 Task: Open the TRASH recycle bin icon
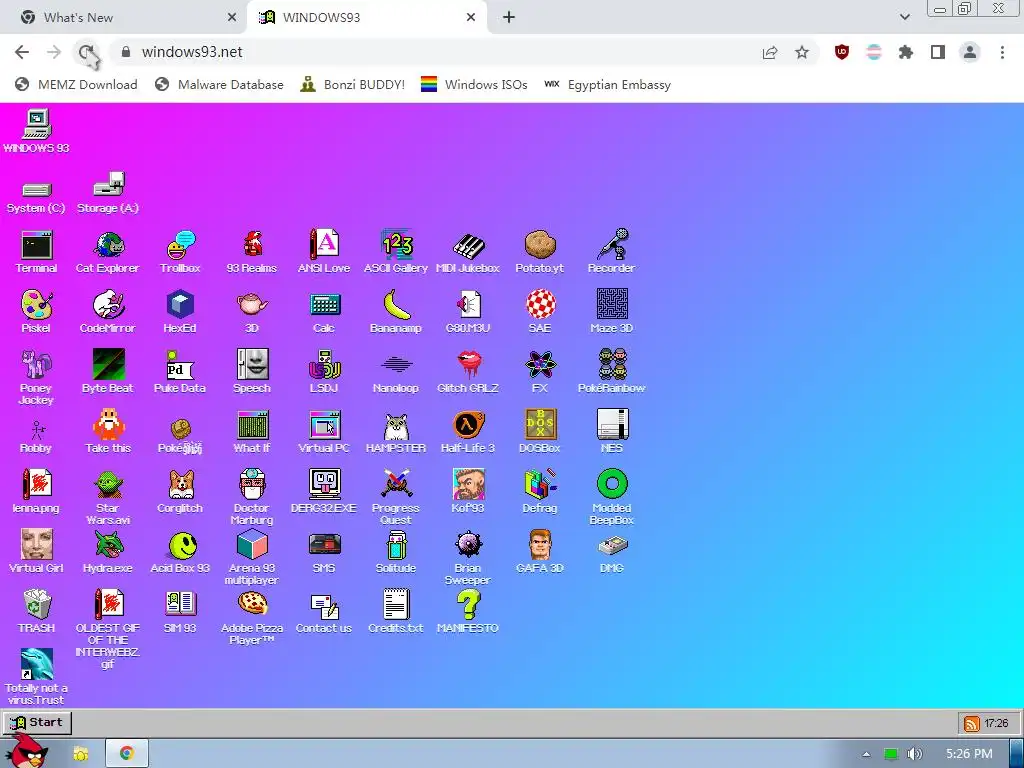(x=37, y=612)
